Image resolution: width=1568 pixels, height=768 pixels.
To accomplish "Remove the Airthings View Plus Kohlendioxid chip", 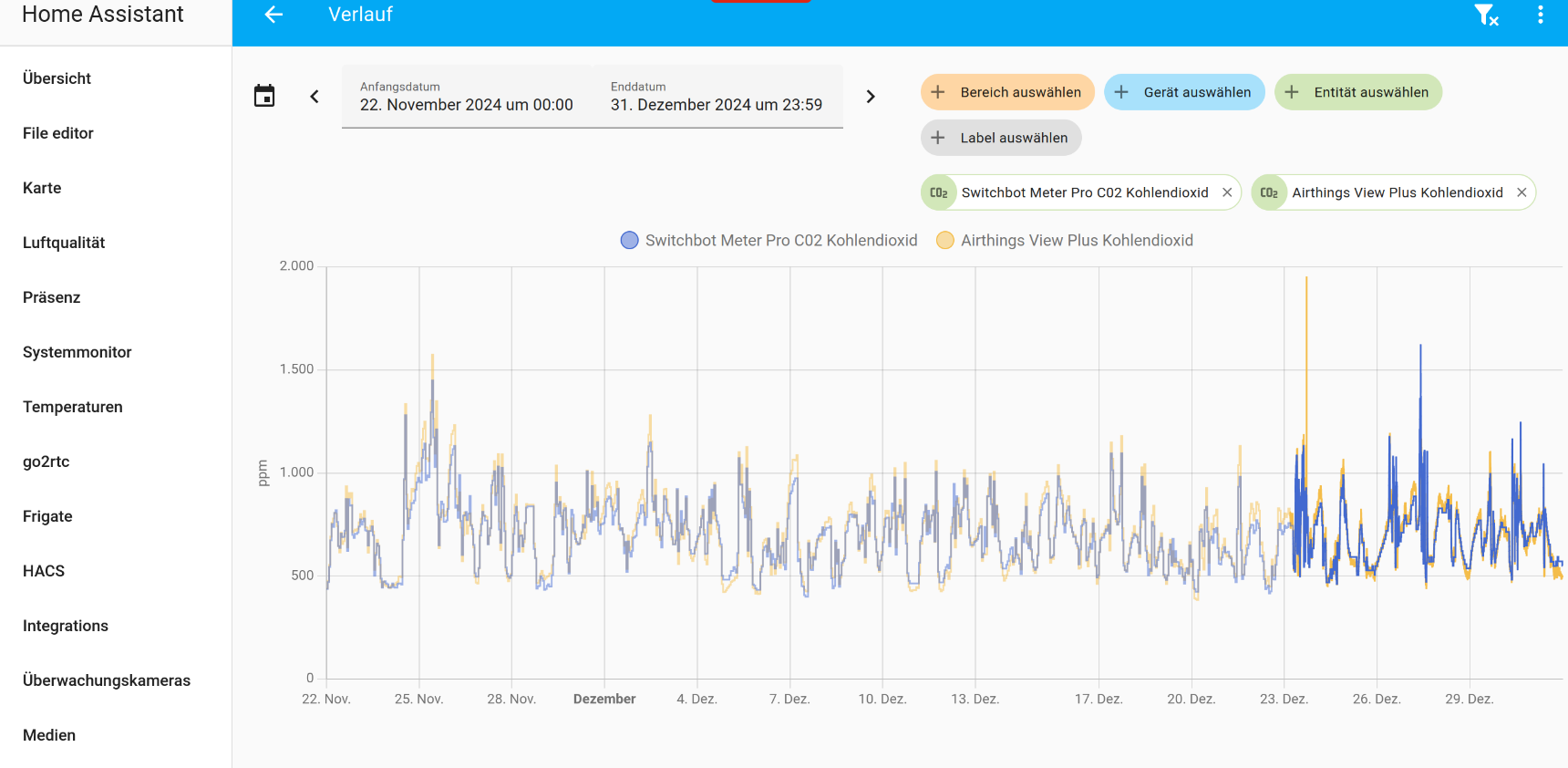I will (x=1522, y=192).
